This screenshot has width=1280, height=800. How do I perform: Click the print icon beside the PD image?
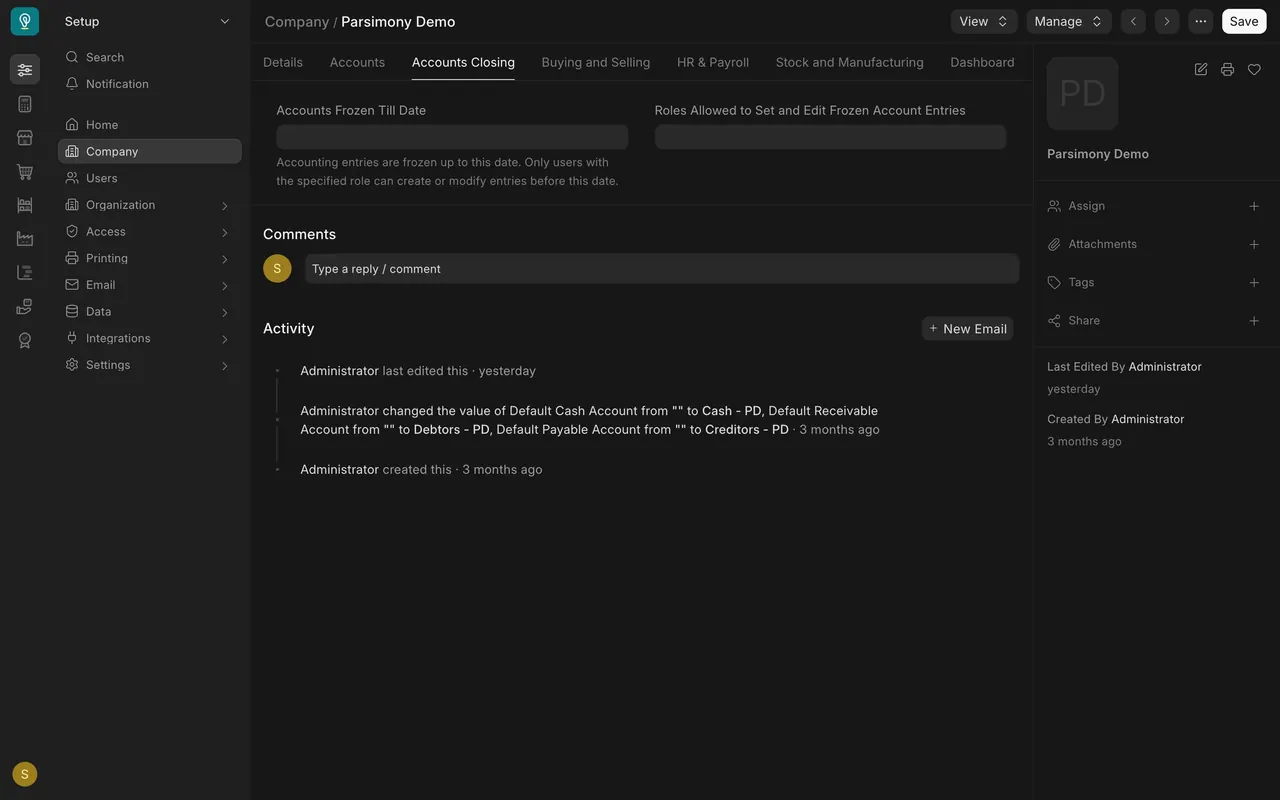(1227, 69)
